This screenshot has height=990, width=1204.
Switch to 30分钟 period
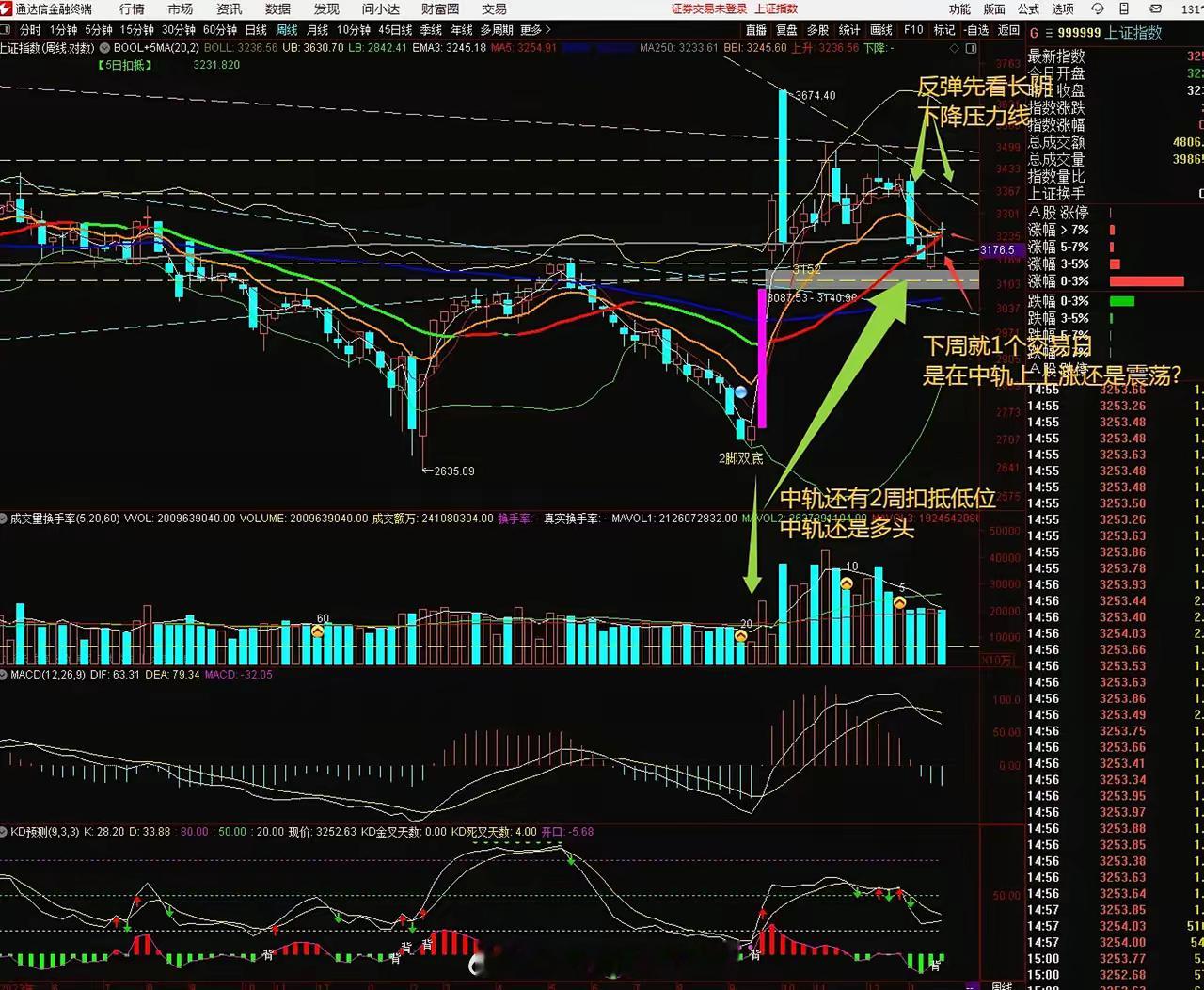pyautogui.click(x=179, y=30)
